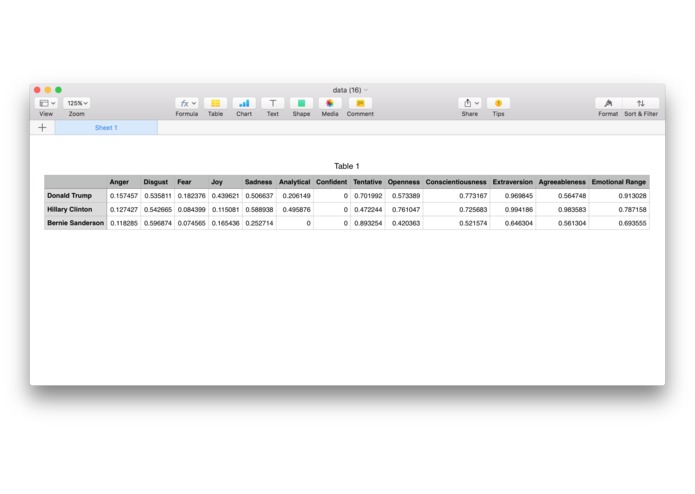Select the Agreeableness column header

point(562,182)
